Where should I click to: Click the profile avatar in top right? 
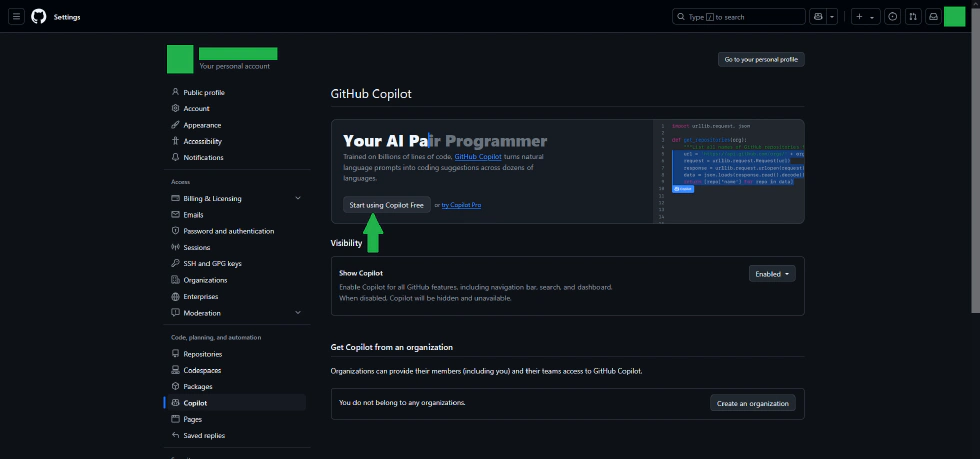[x=954, y=17]
